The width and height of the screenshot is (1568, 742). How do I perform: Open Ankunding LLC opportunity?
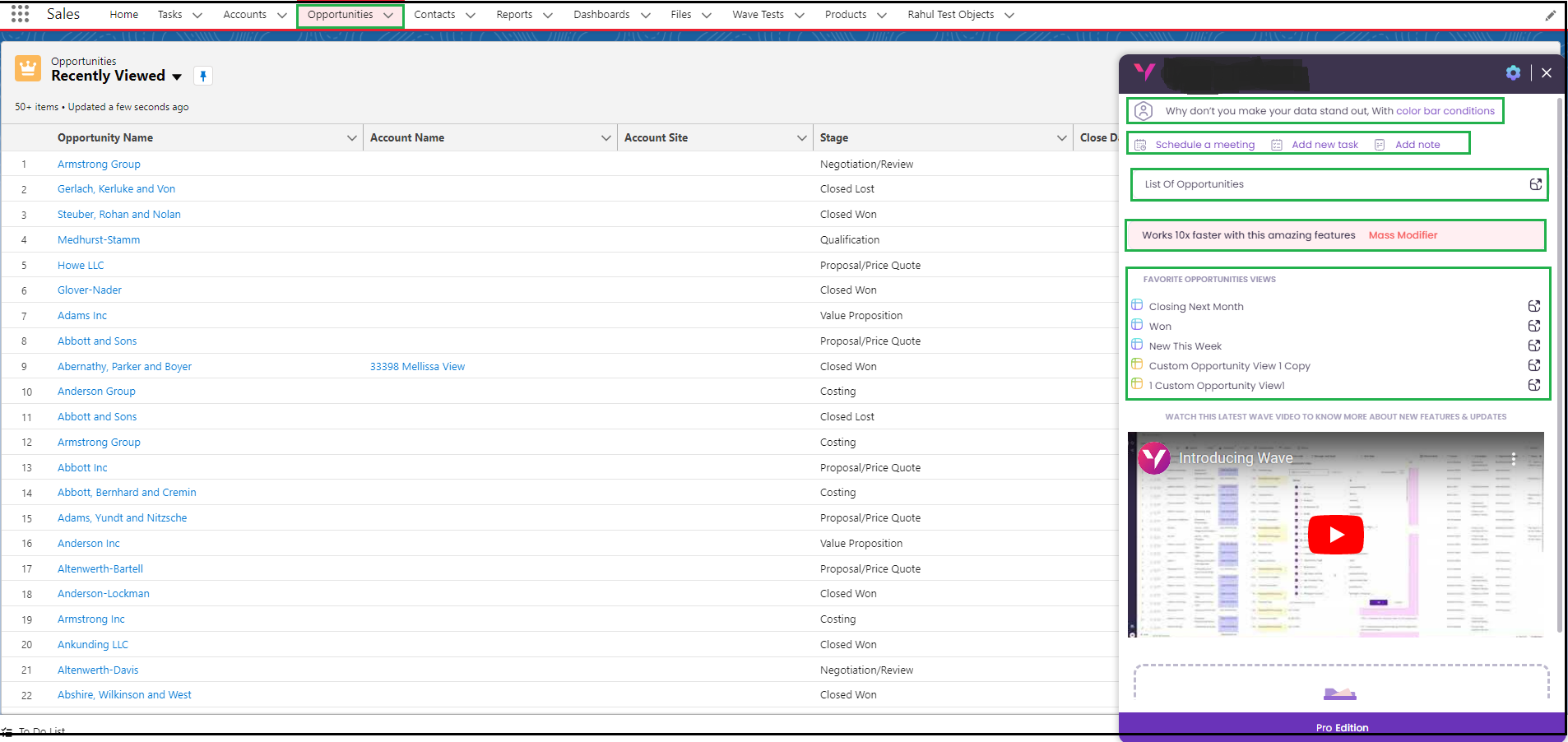pos(93,645)
